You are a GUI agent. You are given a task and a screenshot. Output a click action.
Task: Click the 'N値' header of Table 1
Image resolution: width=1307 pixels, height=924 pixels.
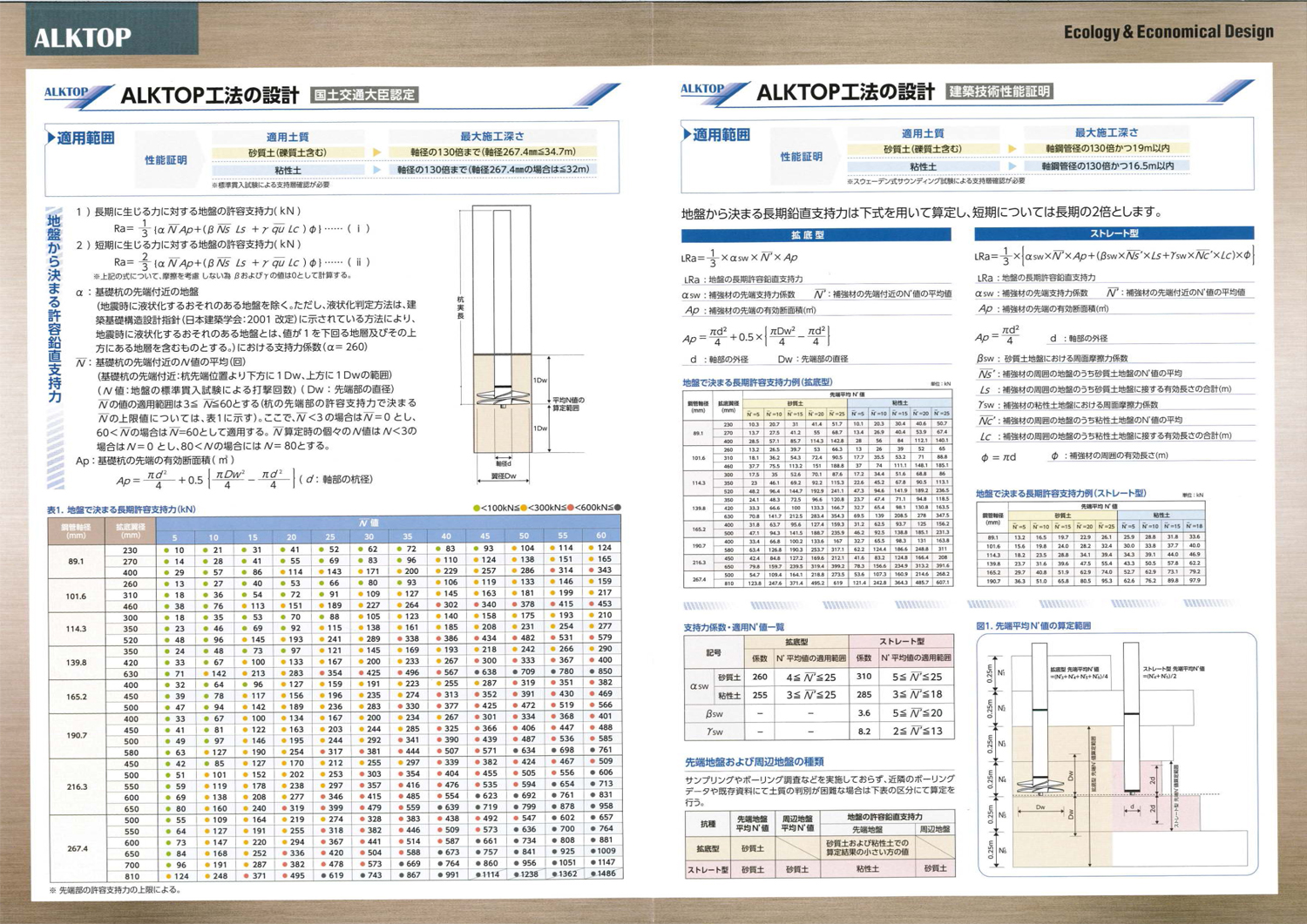(x=369, y=523)
